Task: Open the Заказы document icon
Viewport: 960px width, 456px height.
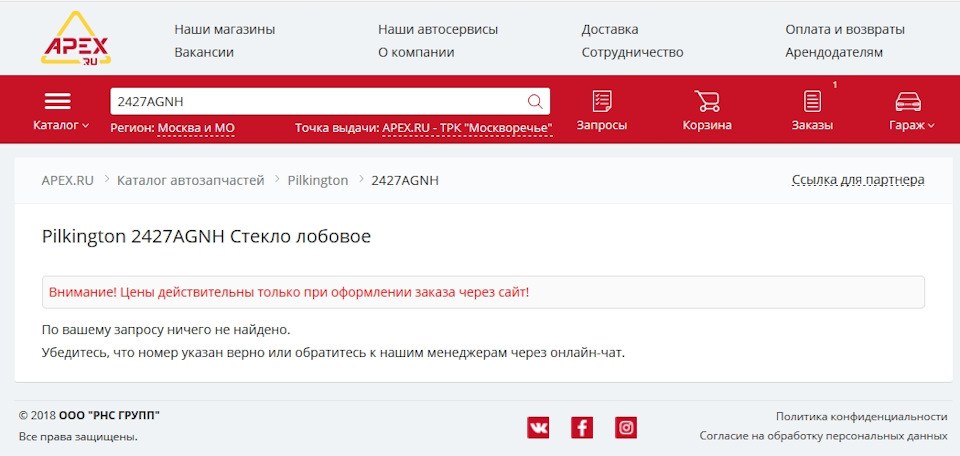Action: (812, 101)
